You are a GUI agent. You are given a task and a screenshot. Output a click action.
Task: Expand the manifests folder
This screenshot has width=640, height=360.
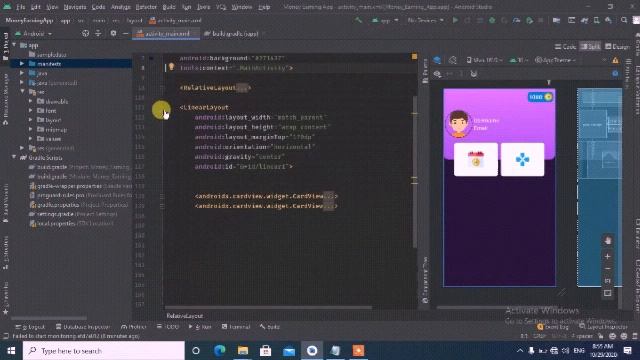(x=22, y=64)
